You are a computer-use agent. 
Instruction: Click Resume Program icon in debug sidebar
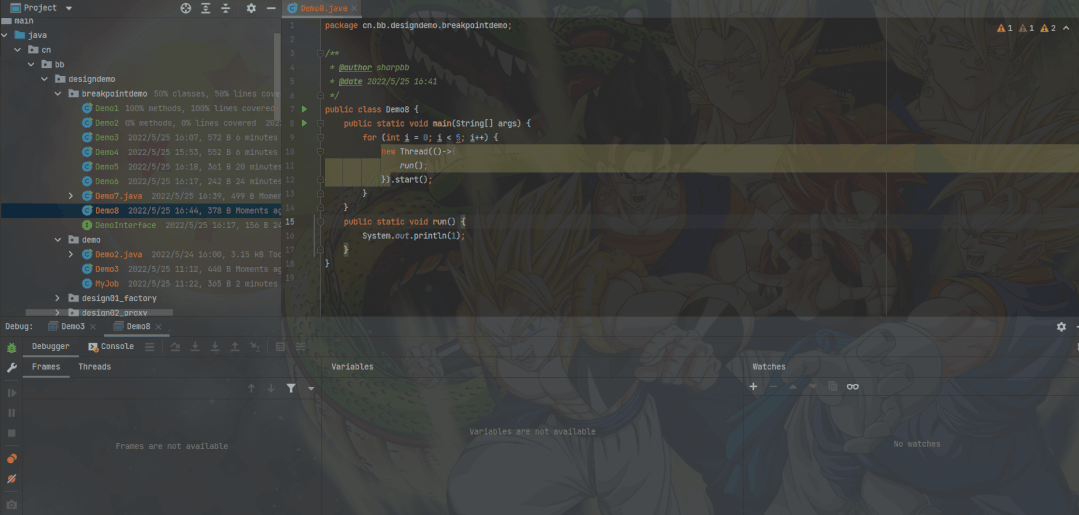click(11, 393)
